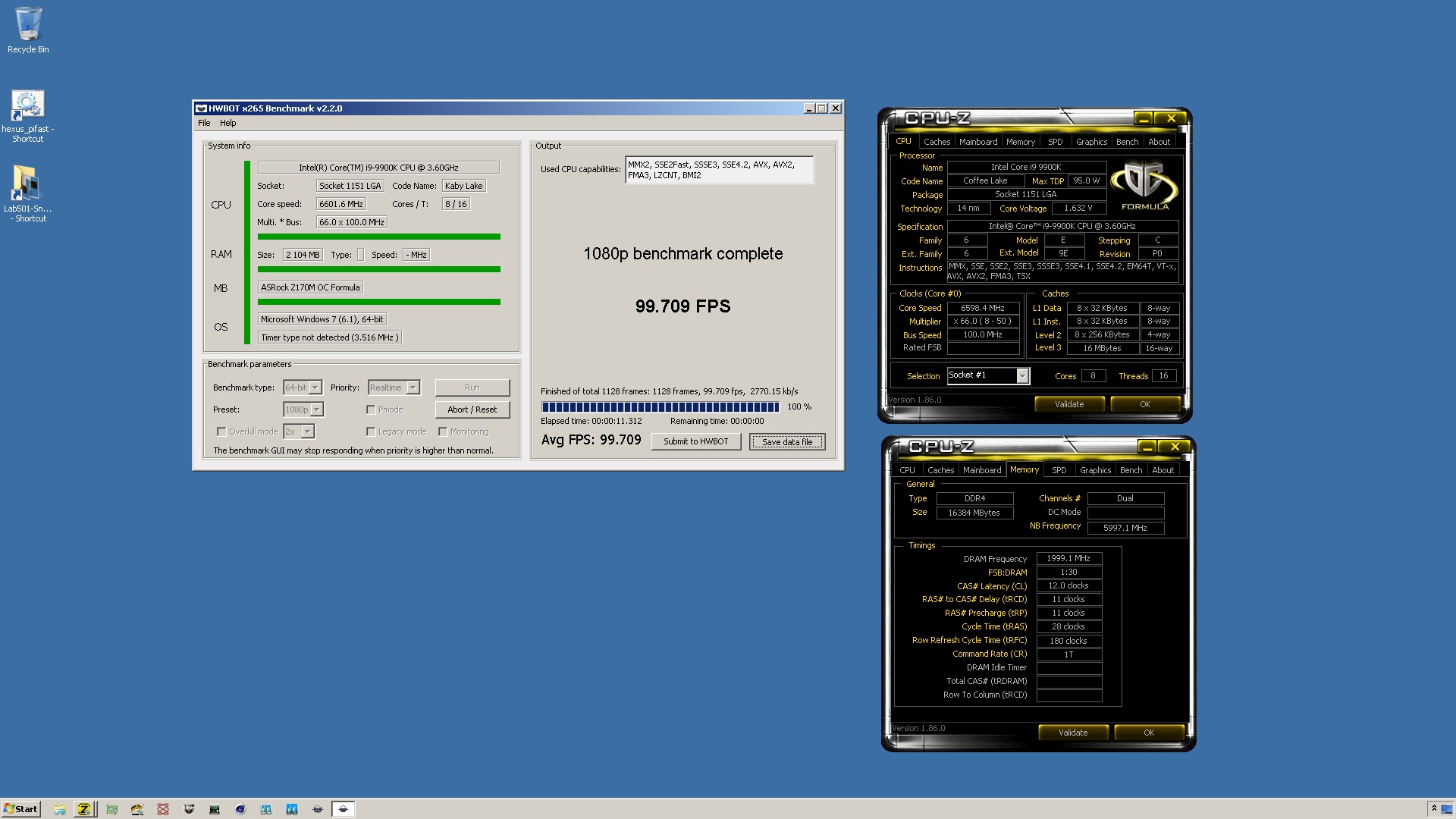Toggle the Monitoring checkbox
Image resolution: width=1456 pixels, height=819 pixels.
click(443, 431)
